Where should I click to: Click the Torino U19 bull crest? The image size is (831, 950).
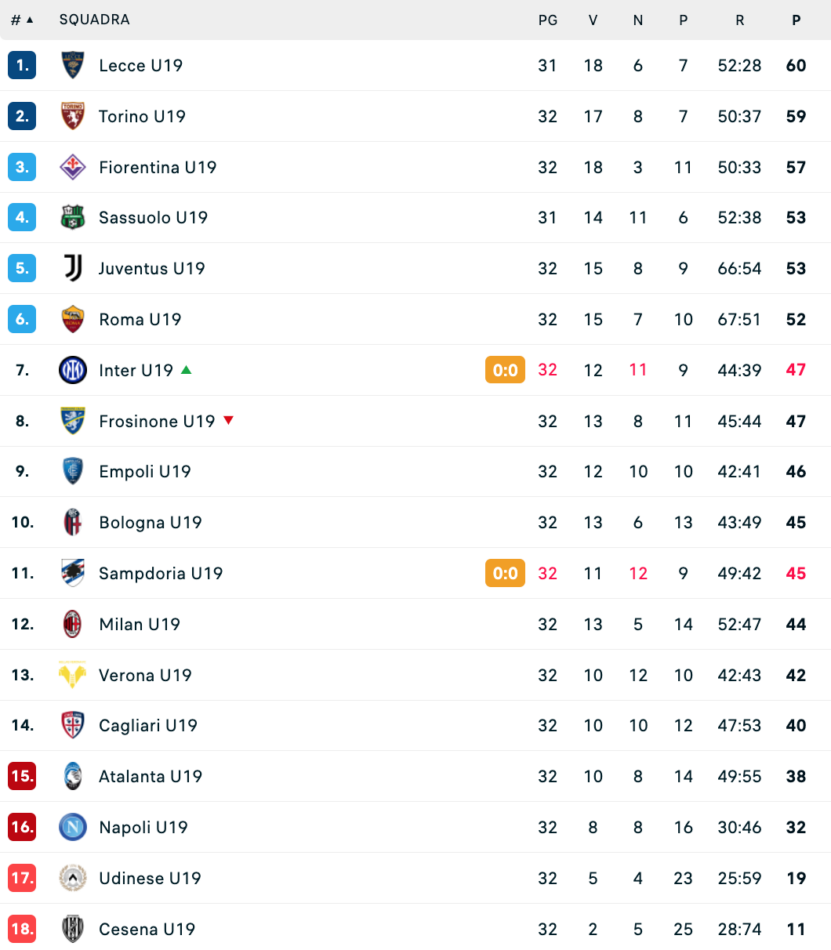point(73,116)
